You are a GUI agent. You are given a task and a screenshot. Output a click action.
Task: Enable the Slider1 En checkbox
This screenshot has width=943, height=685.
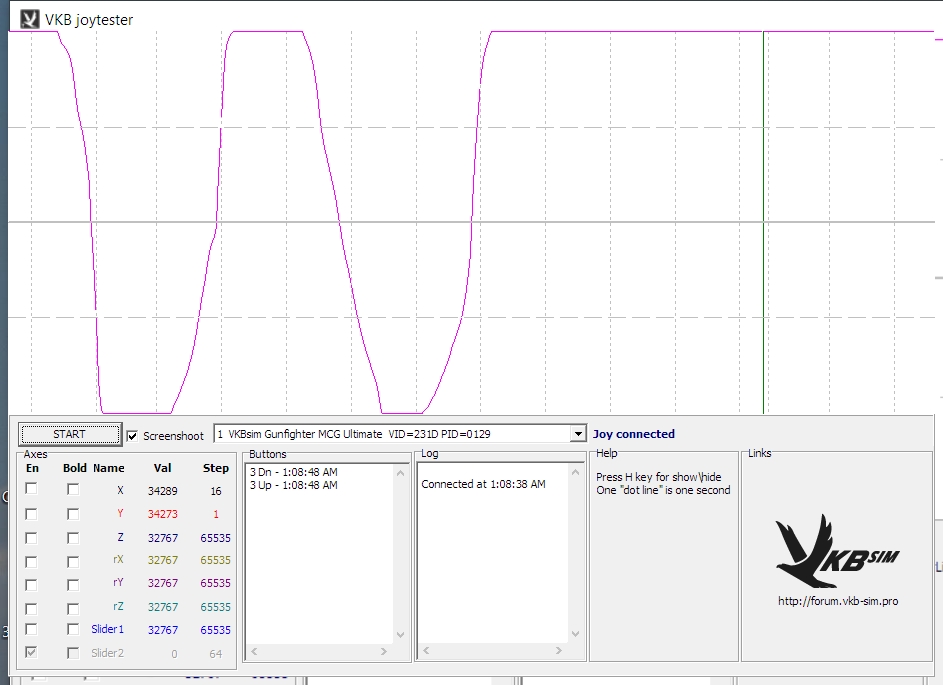32,630
